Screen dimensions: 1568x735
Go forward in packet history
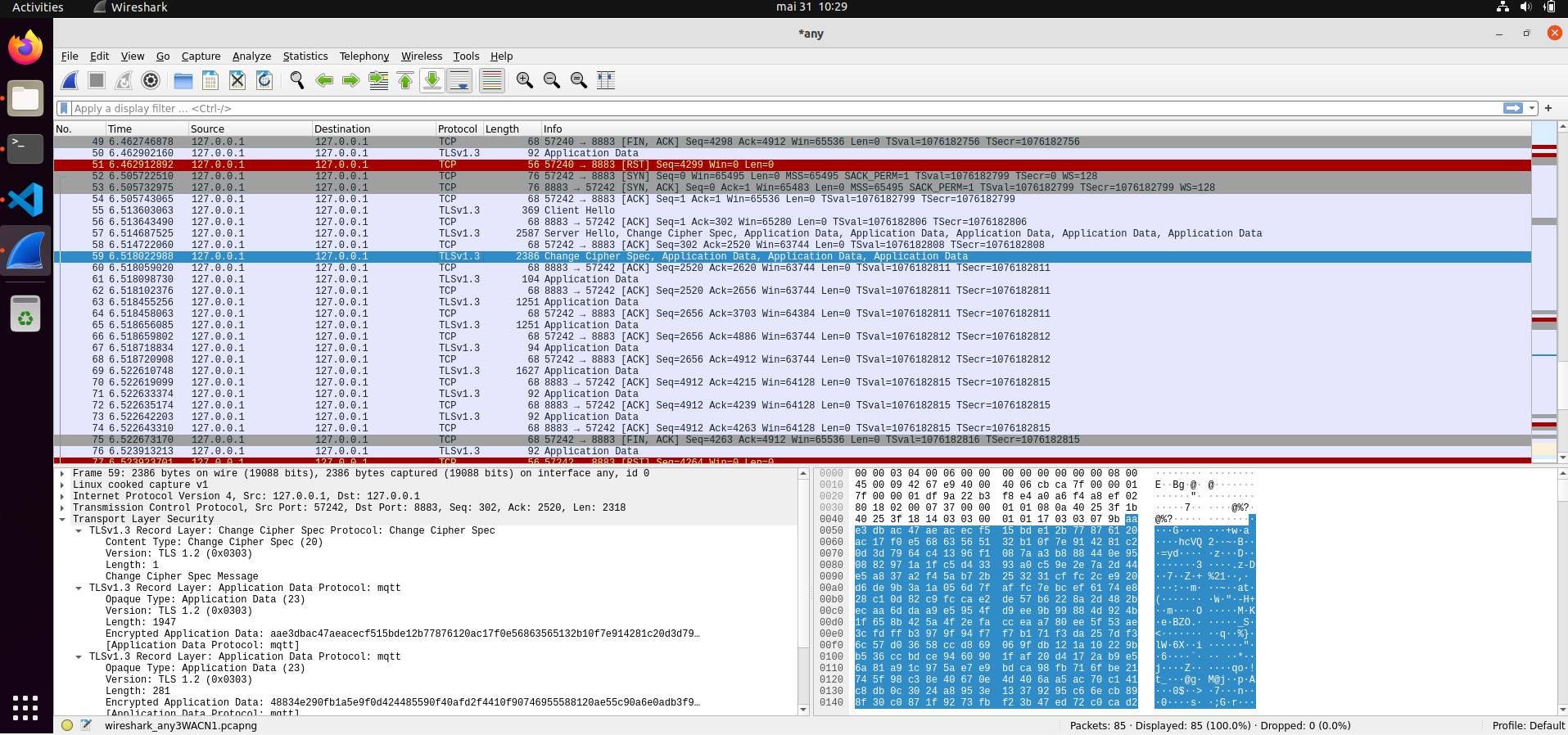[x=351, y=80]
